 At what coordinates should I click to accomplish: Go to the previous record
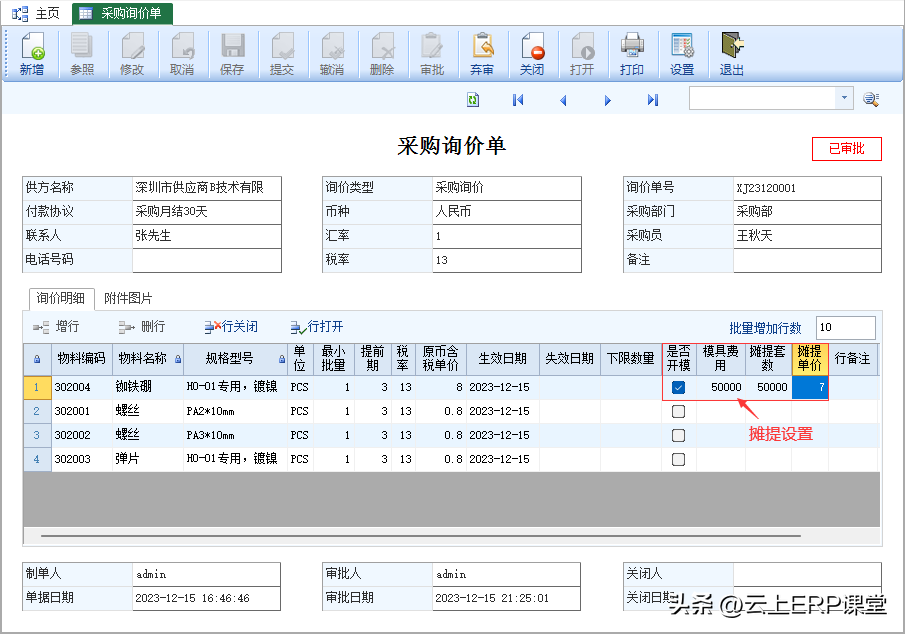pyautogui.click(x=563, y=100)
